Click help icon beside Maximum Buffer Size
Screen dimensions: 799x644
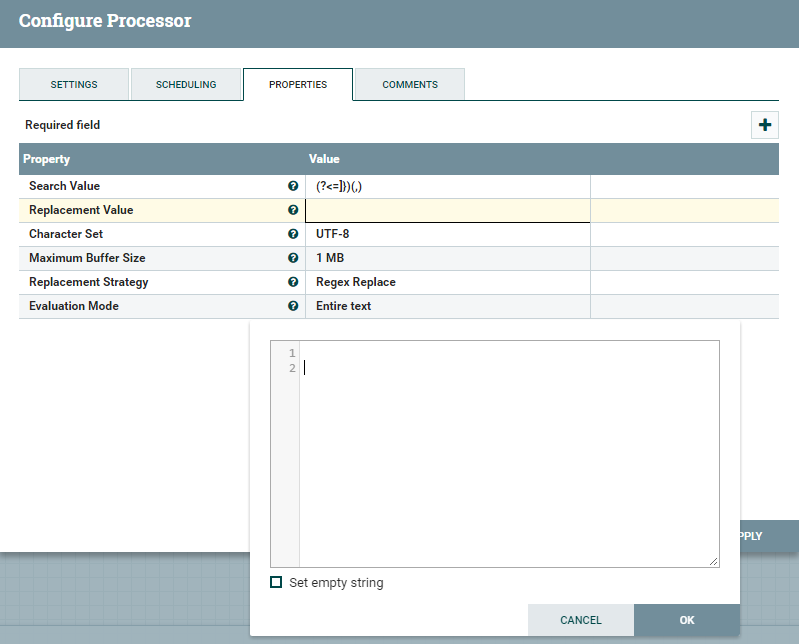(x=293, y=258)
